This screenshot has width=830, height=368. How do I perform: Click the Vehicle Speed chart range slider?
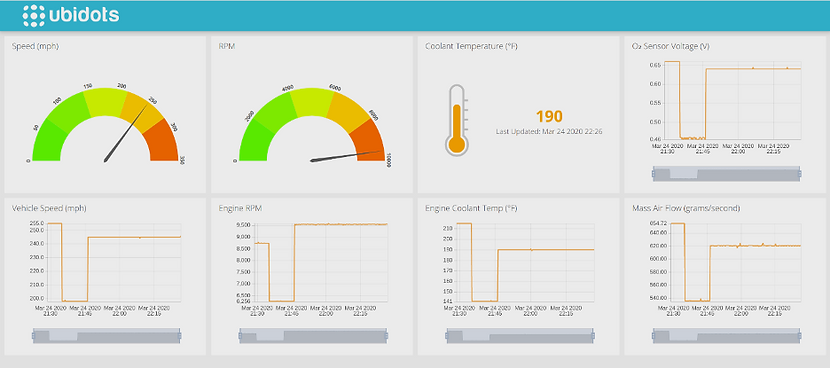106,336
